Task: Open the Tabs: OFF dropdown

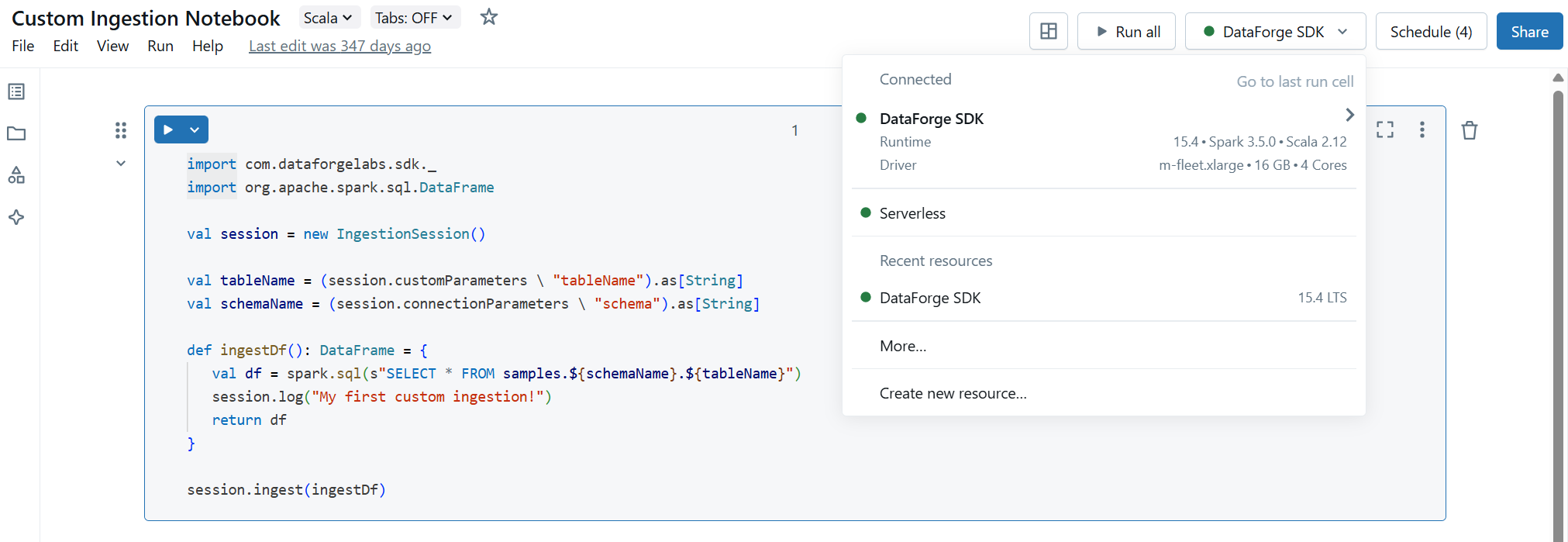Action: click(x=414, y=17)
